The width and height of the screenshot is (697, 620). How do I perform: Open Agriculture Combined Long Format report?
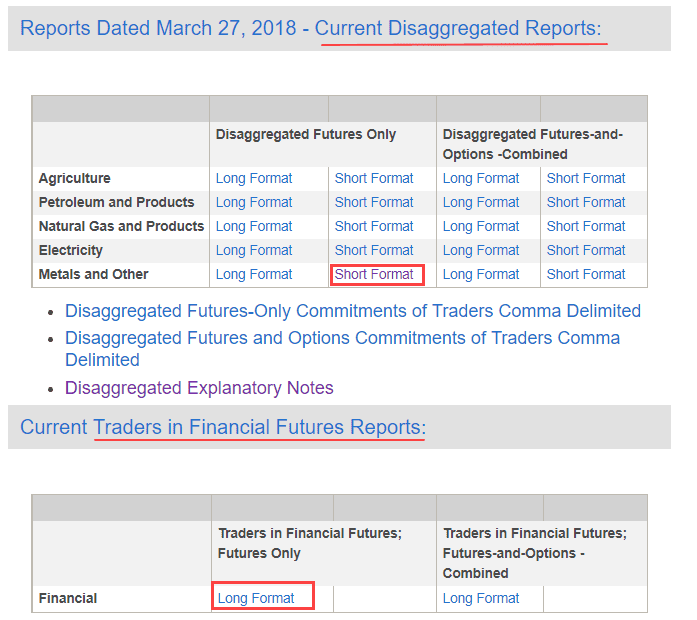[x=481, y=178]
